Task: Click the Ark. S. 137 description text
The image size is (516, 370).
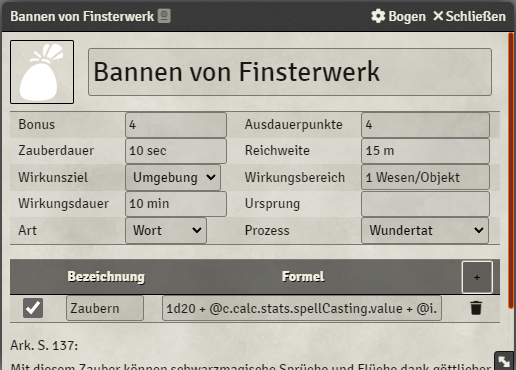Action: (x=44, y=345)
